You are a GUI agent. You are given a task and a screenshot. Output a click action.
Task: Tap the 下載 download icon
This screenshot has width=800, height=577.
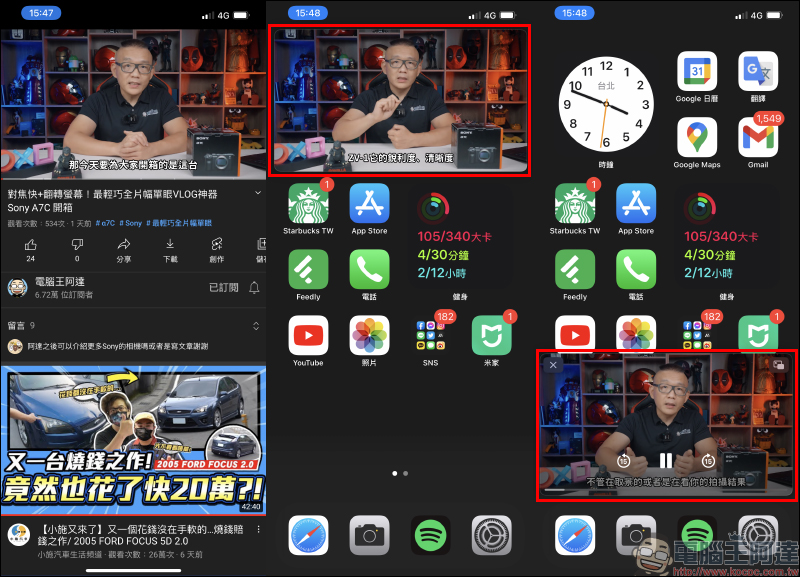170,244
